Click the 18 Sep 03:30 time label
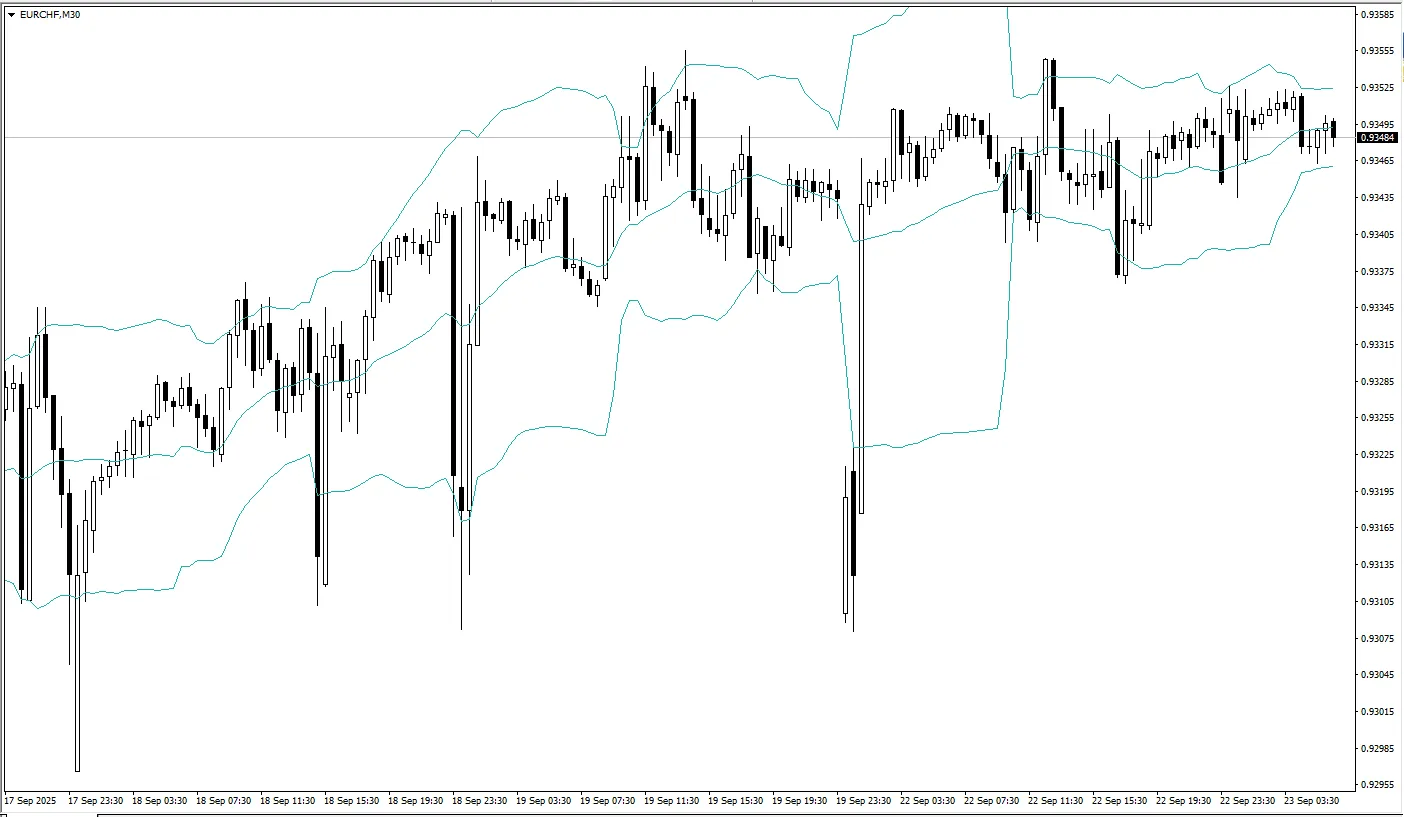Image resolution: width=1404 pixels, height=817 pixels. tap(160, 801)
